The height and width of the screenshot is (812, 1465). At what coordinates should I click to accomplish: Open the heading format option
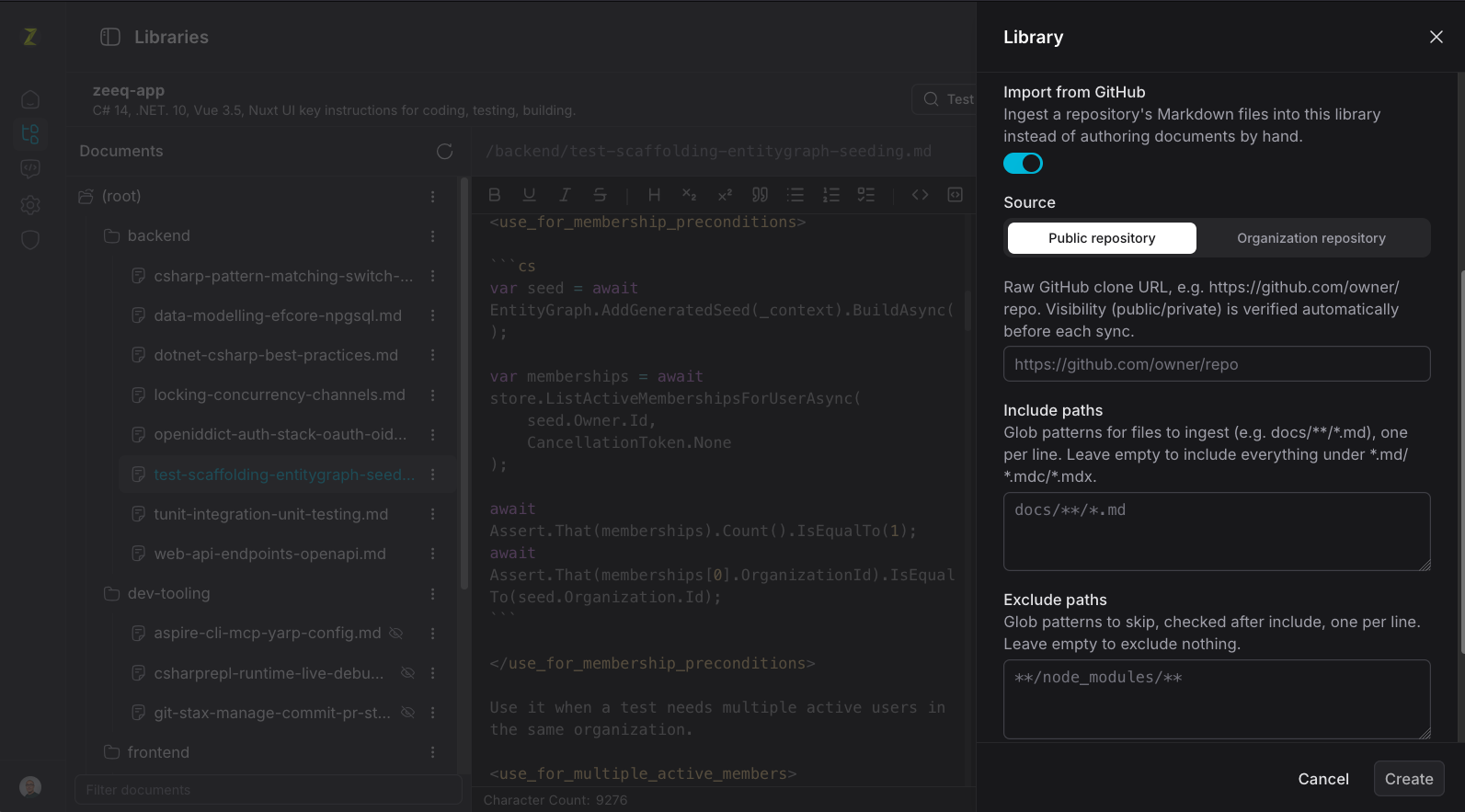[654, 195]
